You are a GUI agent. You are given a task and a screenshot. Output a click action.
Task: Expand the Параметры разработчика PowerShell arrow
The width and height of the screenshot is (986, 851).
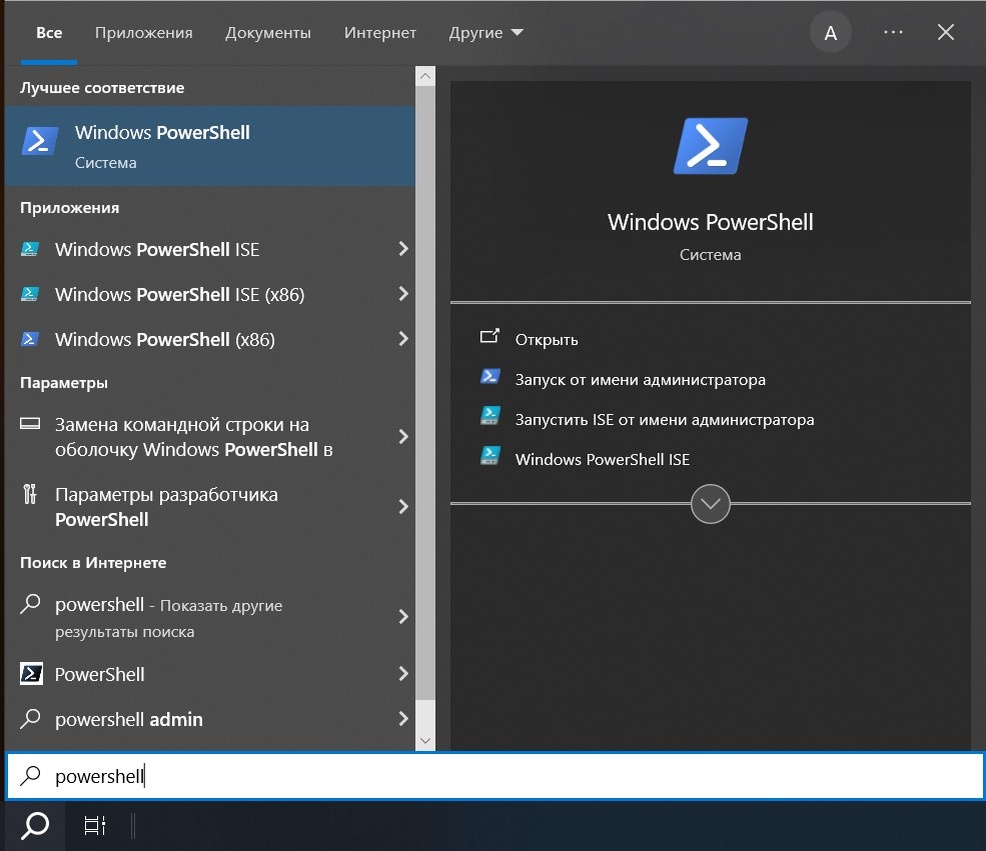click(x=403, y=506)
